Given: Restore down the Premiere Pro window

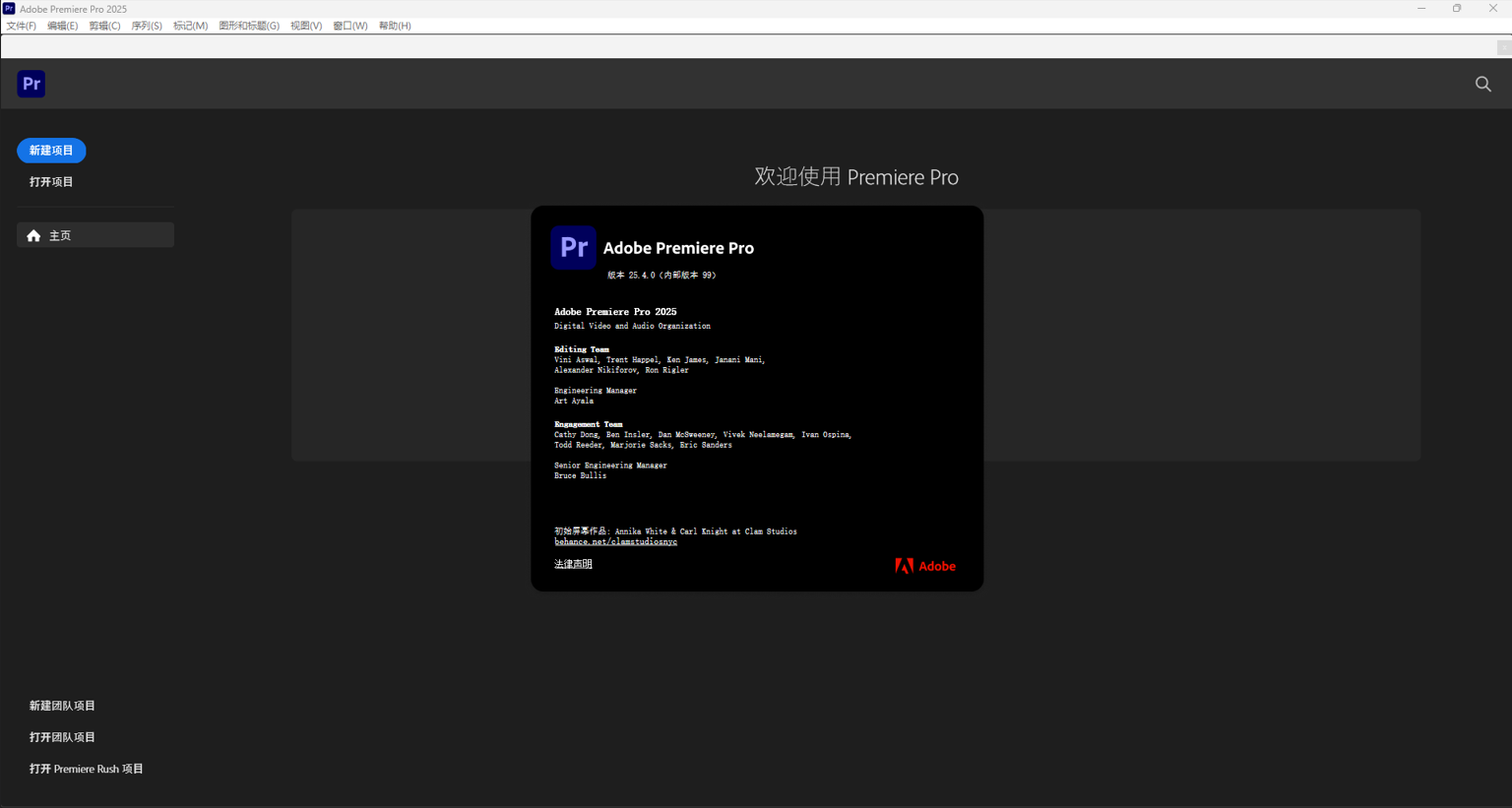Looking at the screenshot, I should 1457,9.
